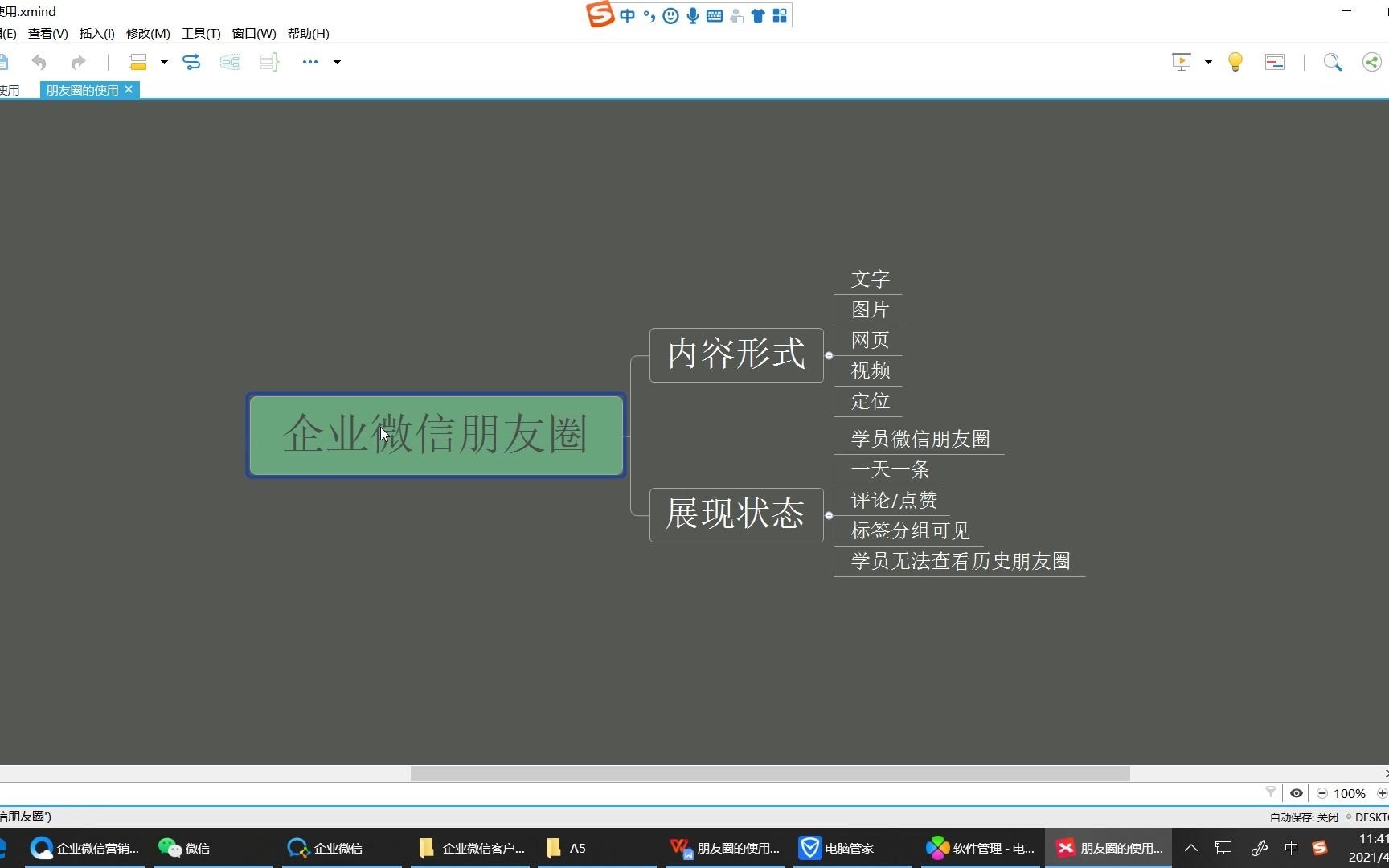
Task: Select the central topic 企业微信朋友圈
Action: pos(436,435)
